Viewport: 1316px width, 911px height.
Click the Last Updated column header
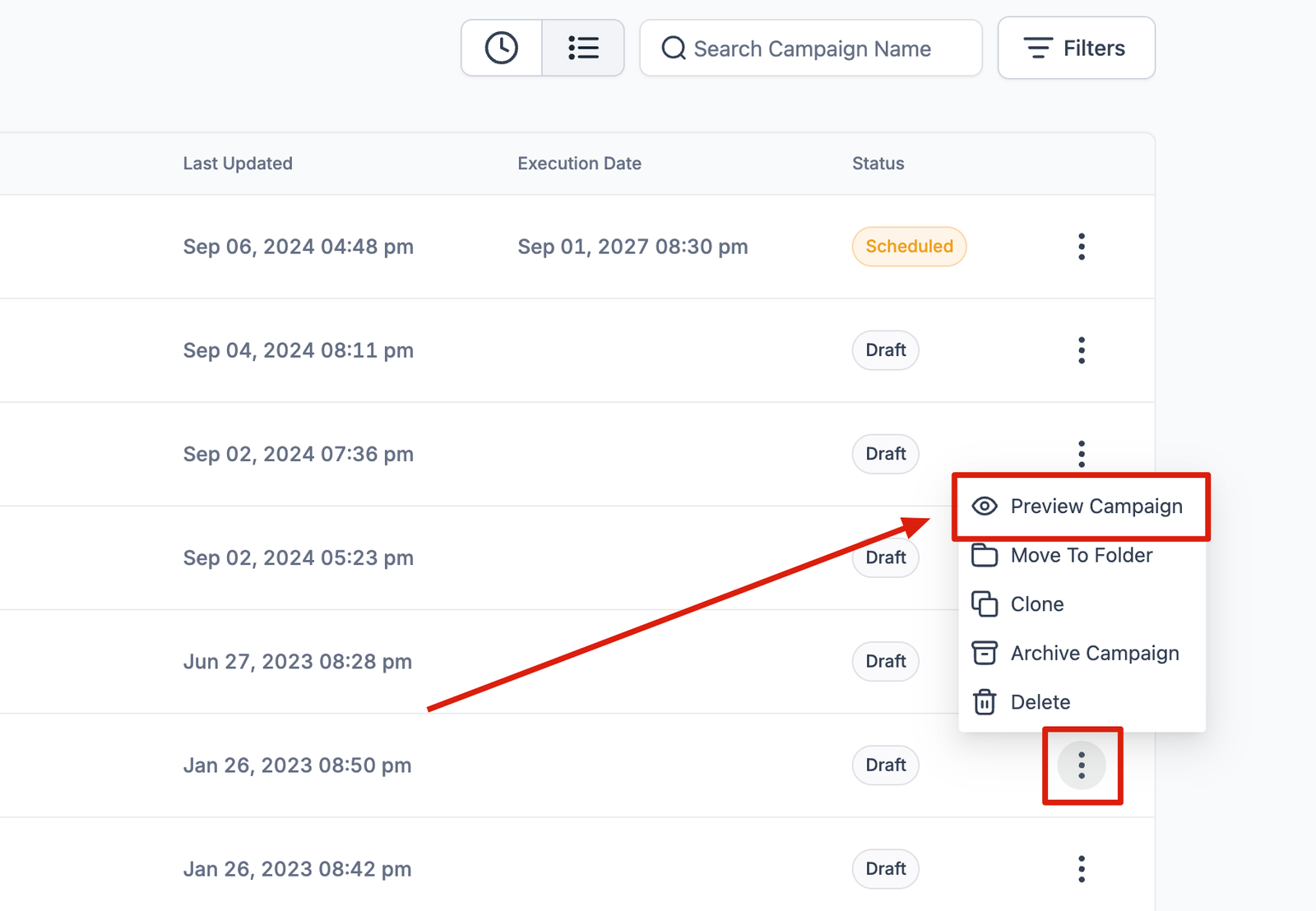click(238, 164)
